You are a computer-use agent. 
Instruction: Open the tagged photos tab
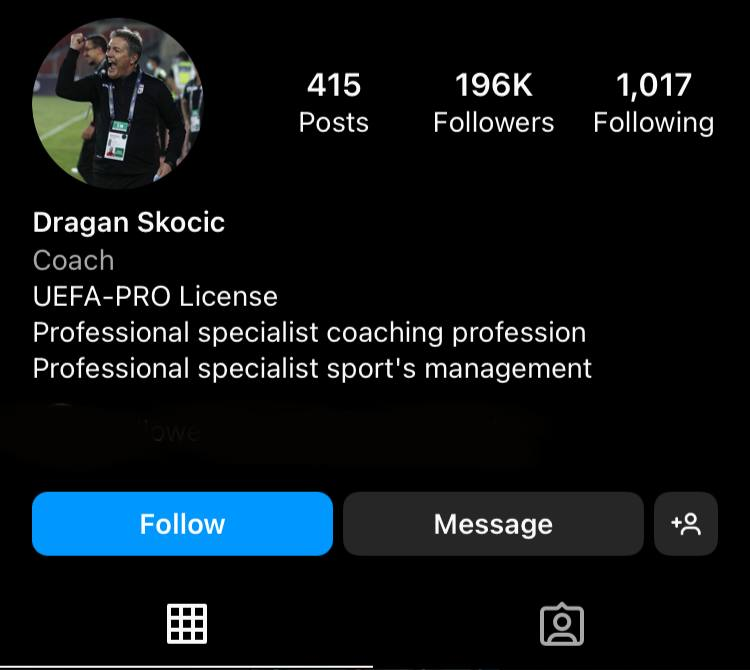coord(562,624)
